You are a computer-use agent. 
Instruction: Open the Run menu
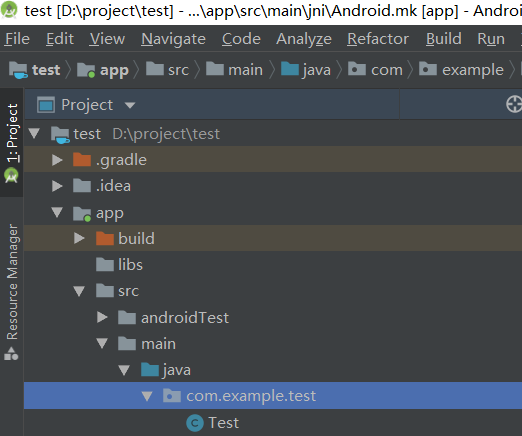(x=491, y=39)
